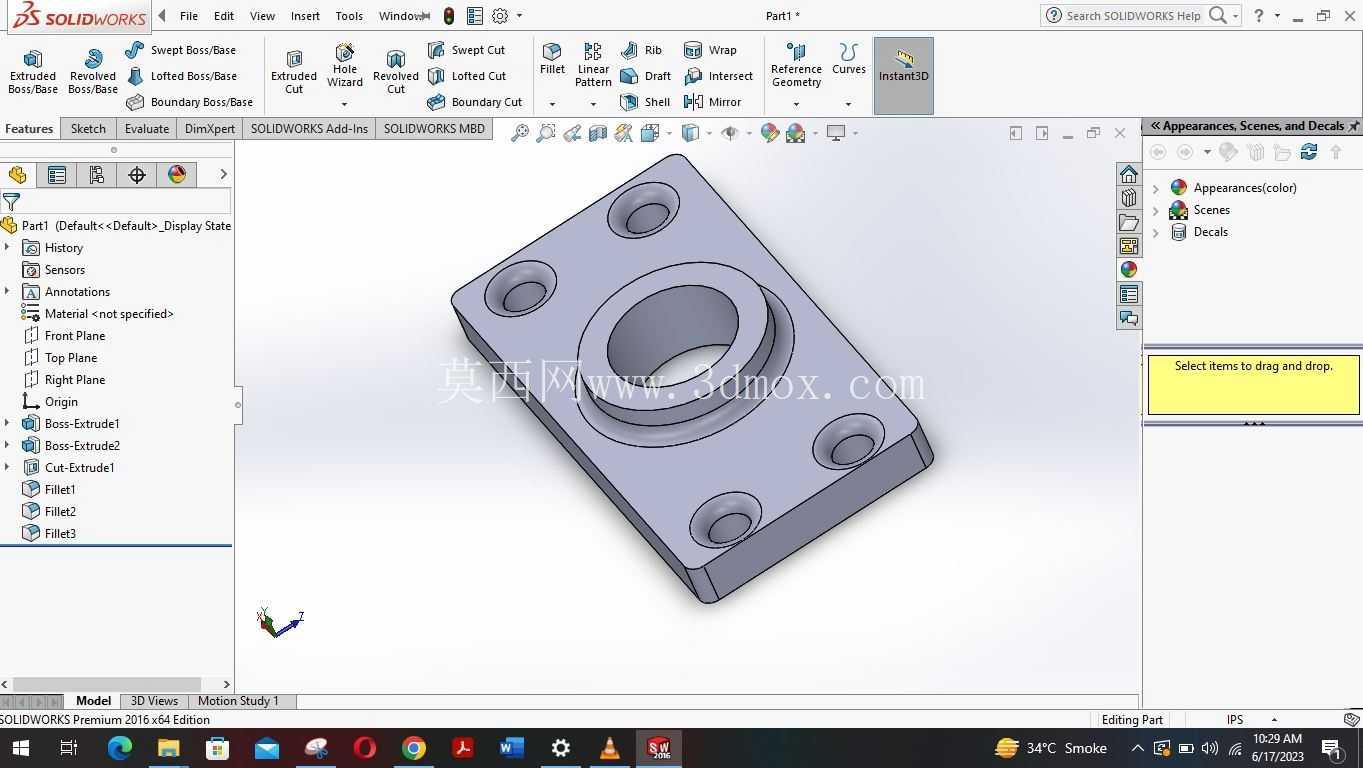Viewport: 1363px width, 768px height.
Task: Expand the History folder
Action: [x=7, y=248]
